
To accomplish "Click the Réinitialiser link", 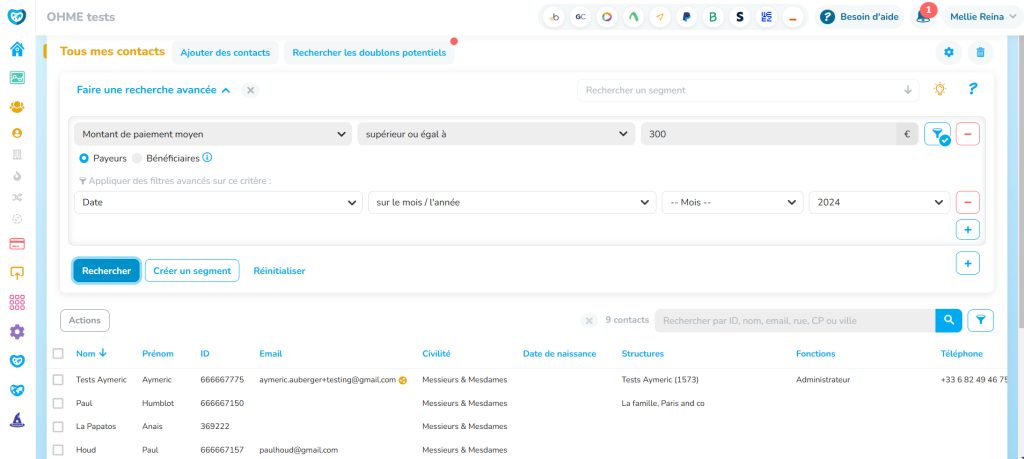I will click(x=279, y=271).
